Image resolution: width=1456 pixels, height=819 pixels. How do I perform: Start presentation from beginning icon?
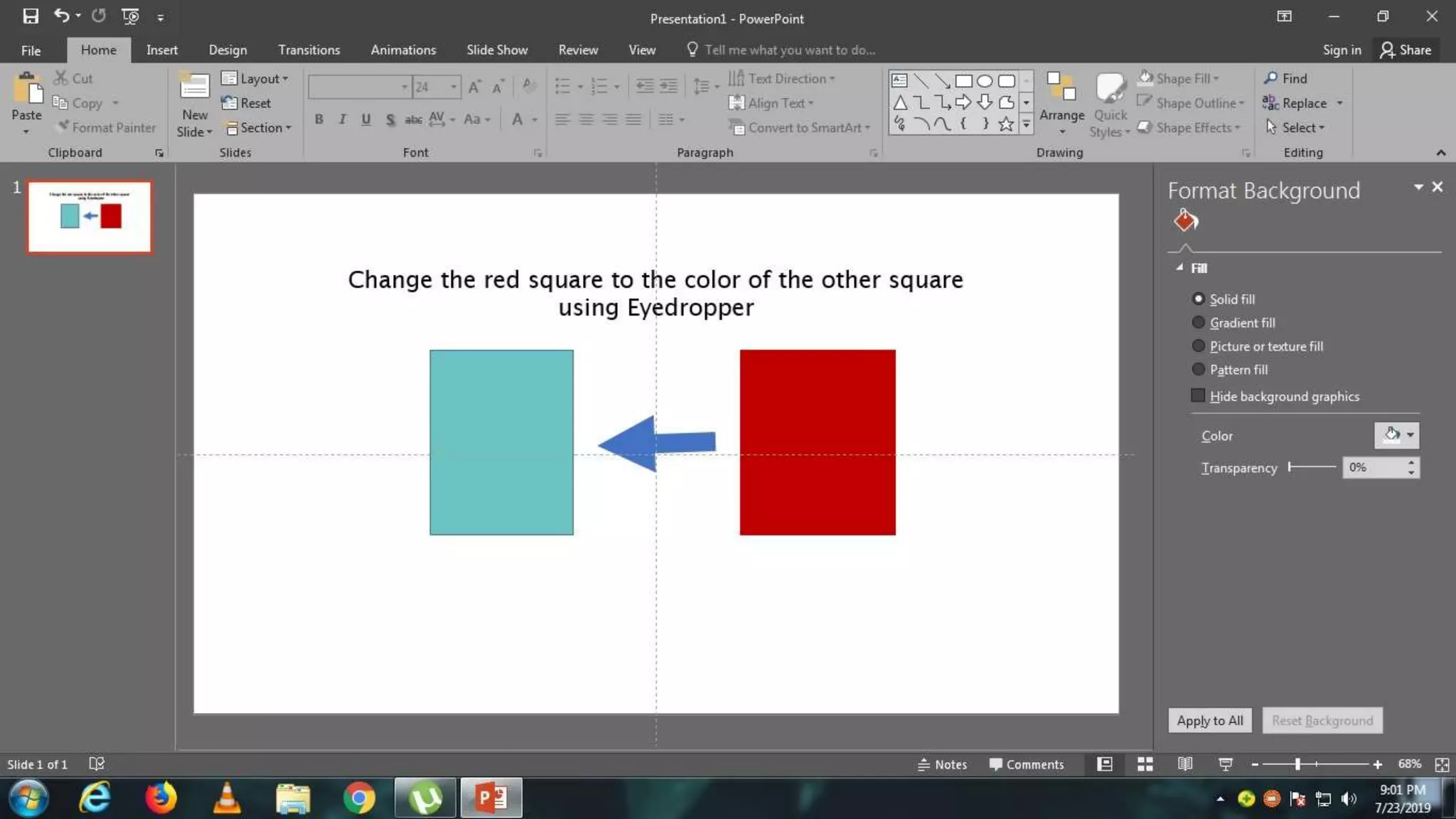pos(130,16)
